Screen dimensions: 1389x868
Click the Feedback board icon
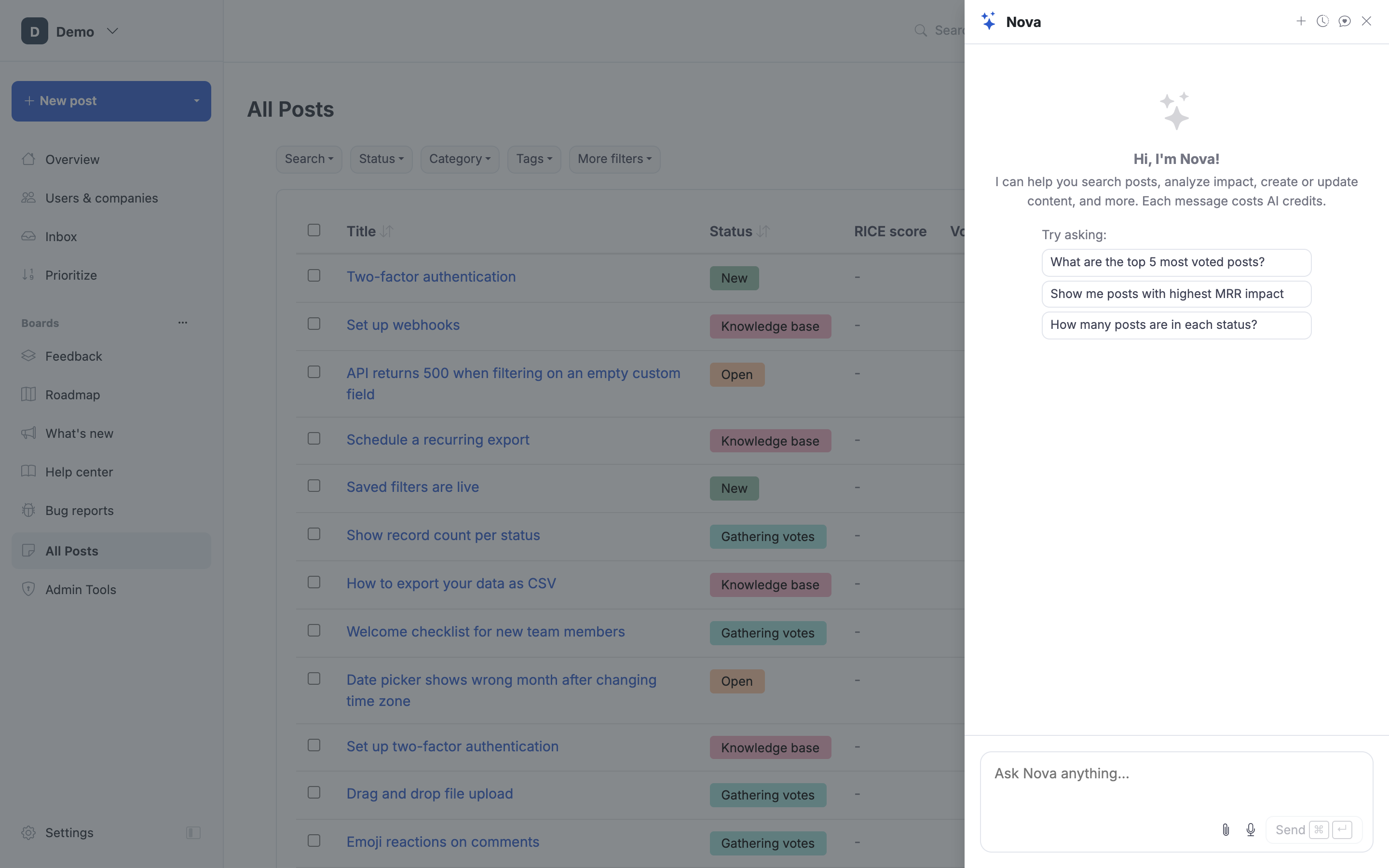[x=28, y=356]
